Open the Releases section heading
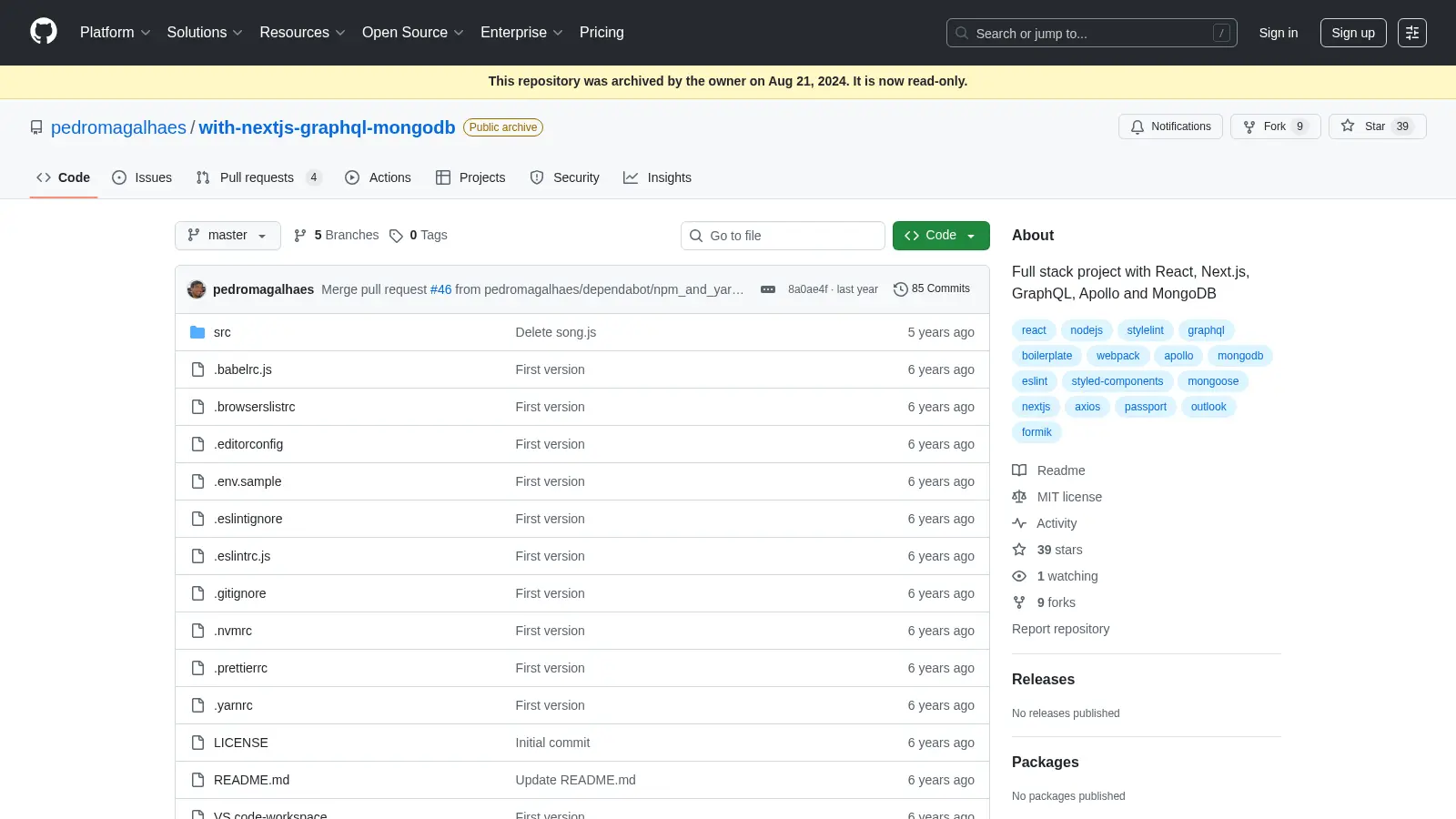The height and width of the screenshot is (819, 1456). point(1043,680)
